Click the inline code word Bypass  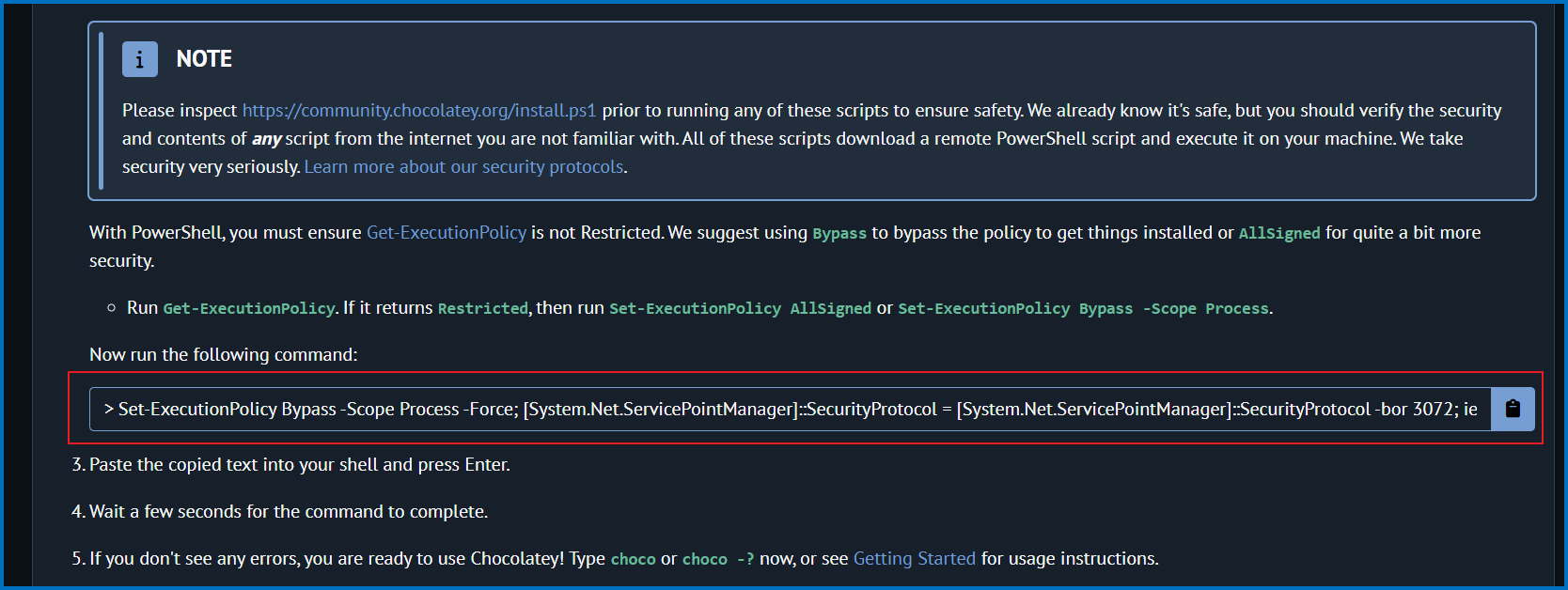point(839,233)
